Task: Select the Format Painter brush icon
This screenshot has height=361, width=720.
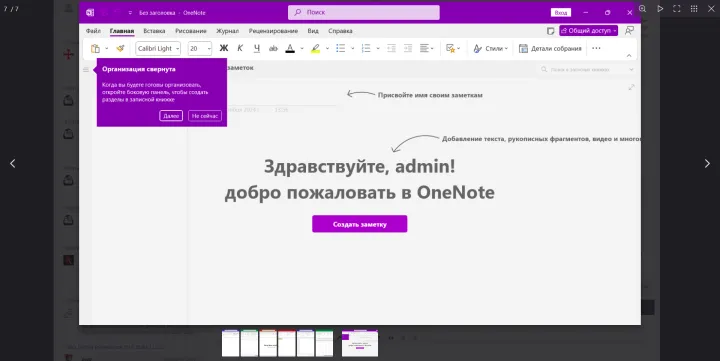Action: click(120, 48)
